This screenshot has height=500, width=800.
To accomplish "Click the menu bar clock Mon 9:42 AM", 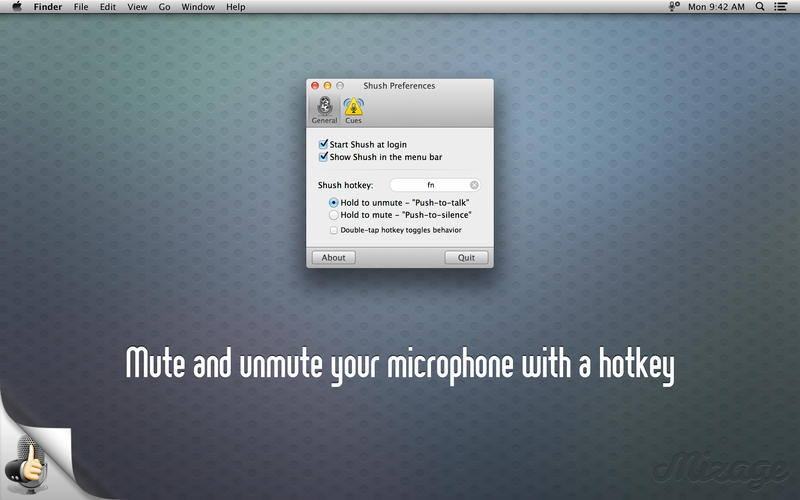I will 716,7.
